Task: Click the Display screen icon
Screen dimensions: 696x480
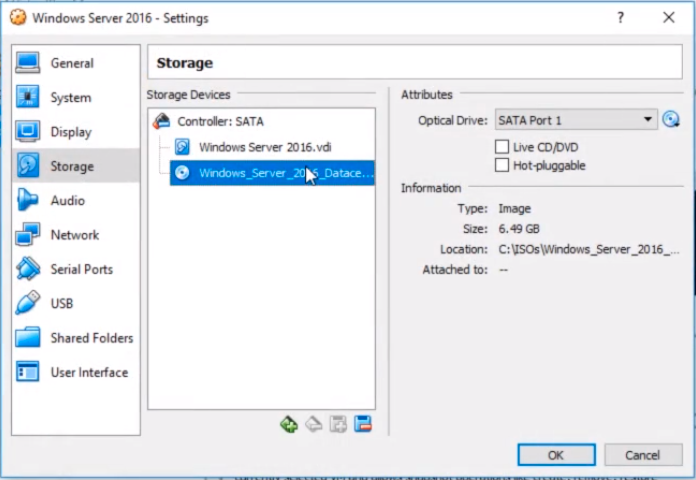Action: (28, 131)
